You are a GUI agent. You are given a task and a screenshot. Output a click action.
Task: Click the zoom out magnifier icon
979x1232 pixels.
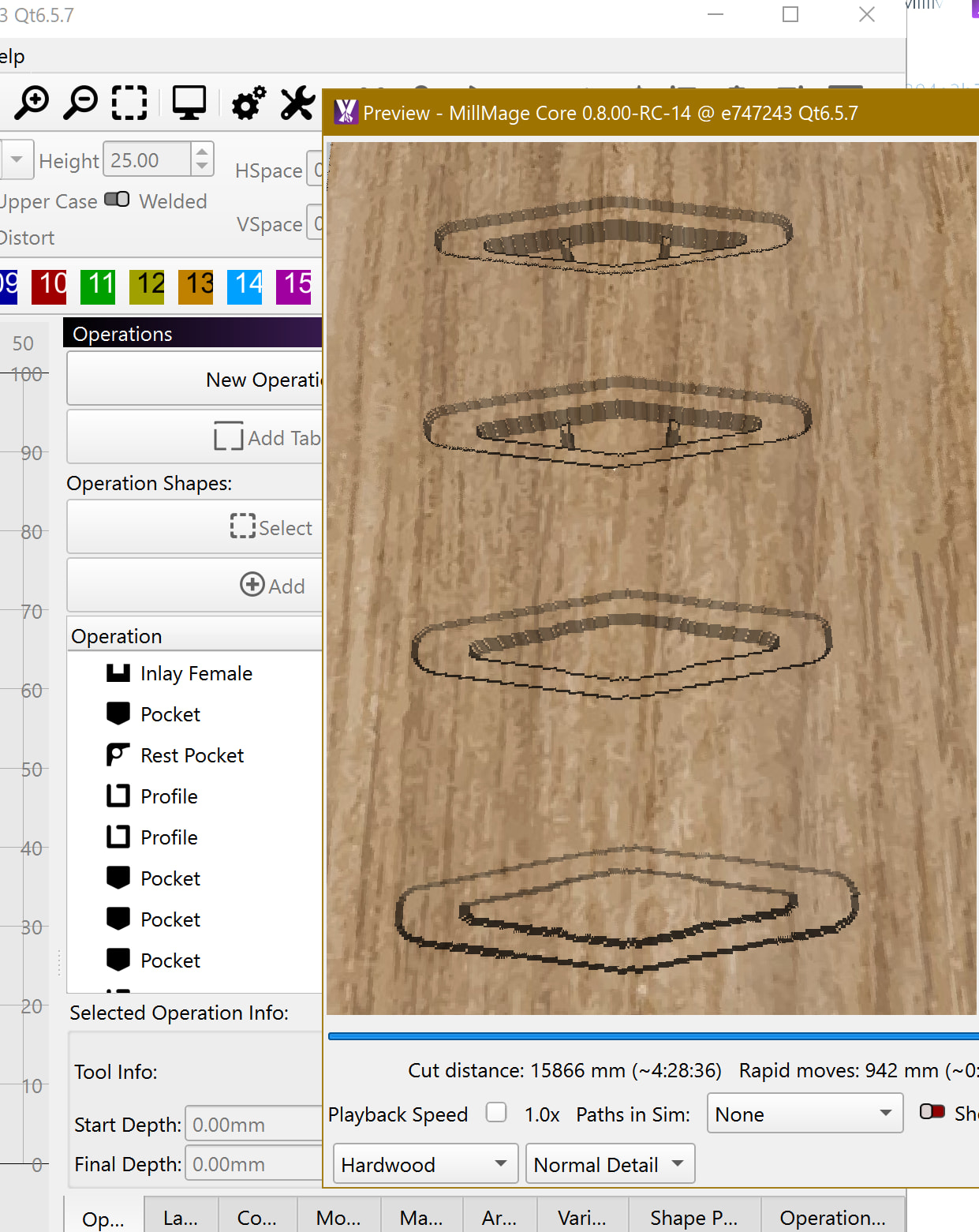pos(80,103)
